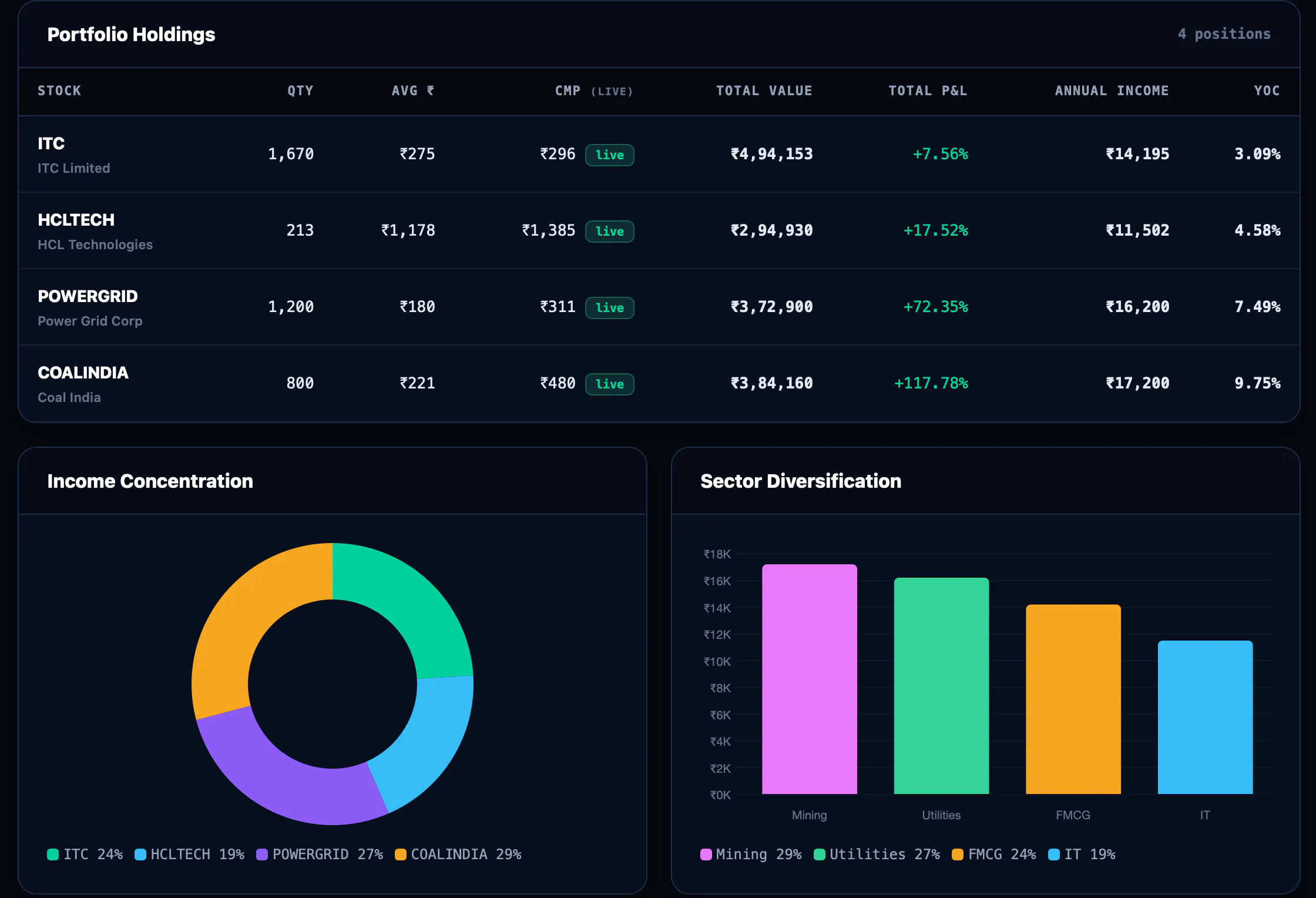1316x898 pixels.
Task: Select the CMP (LIVE) column header
Action: (x=594, y=91)
